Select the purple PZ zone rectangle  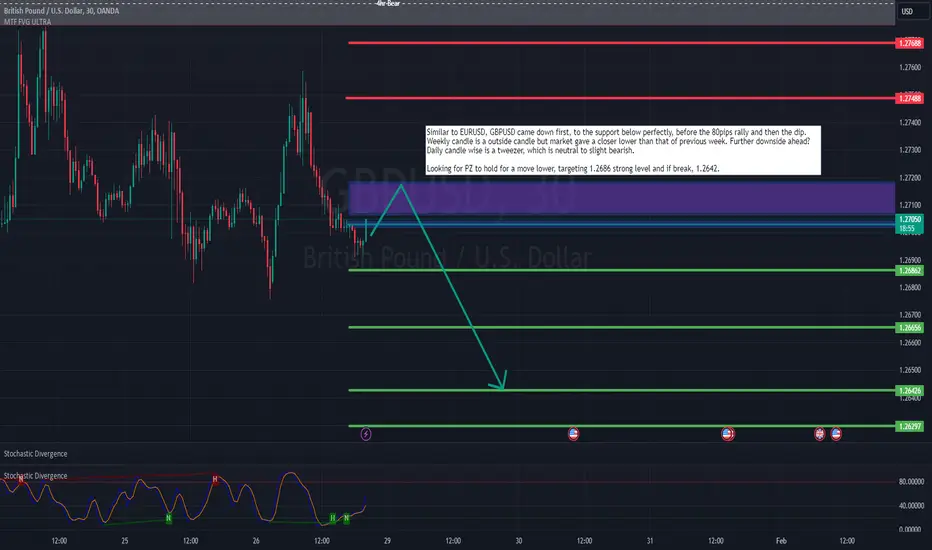click(621, 198)
